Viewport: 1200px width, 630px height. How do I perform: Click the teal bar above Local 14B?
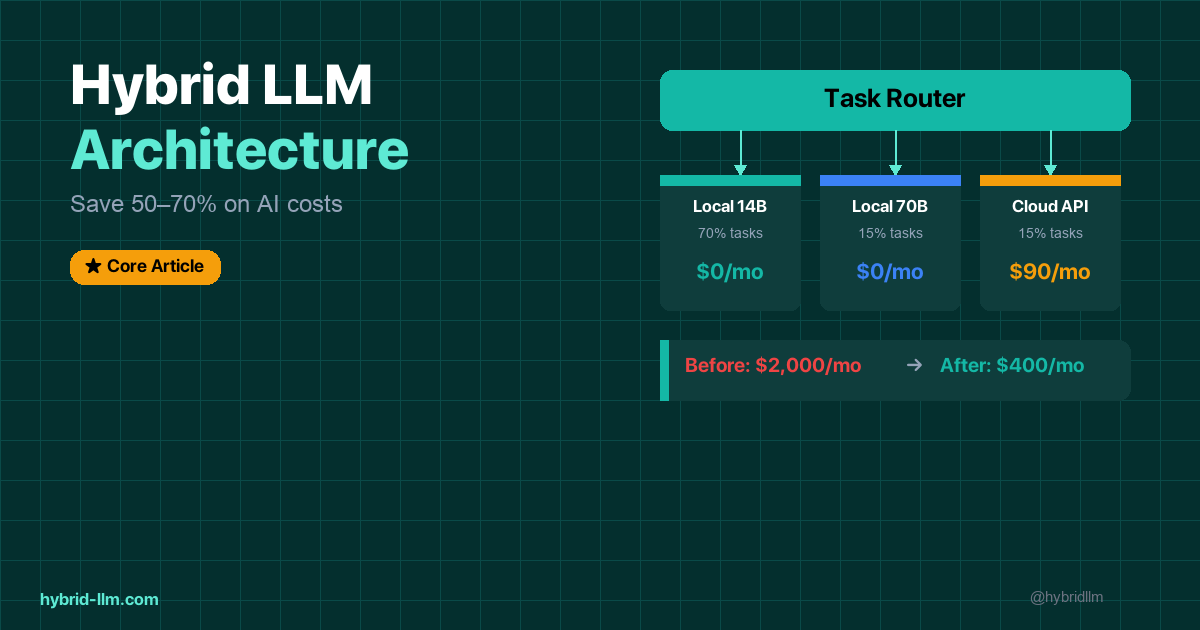click(730, 181)
